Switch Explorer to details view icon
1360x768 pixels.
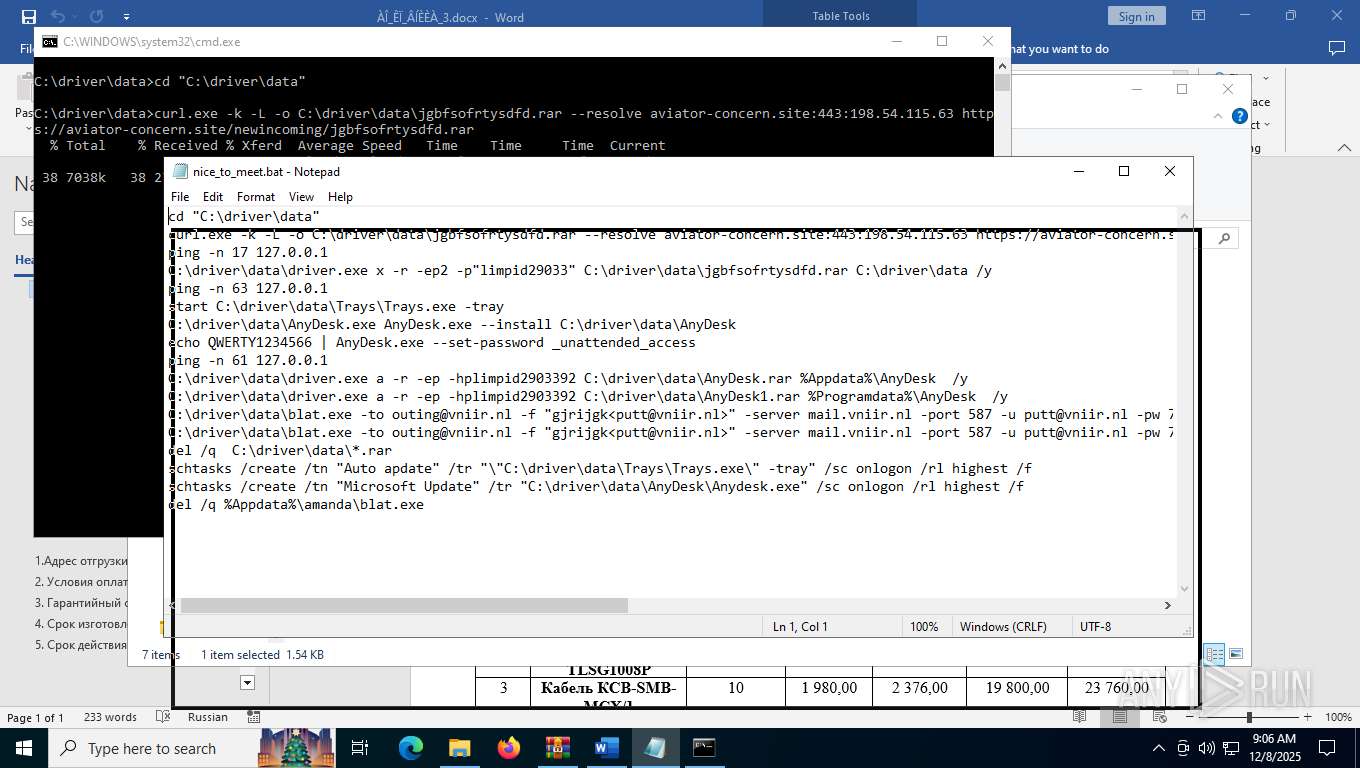tap(1214, 655)
